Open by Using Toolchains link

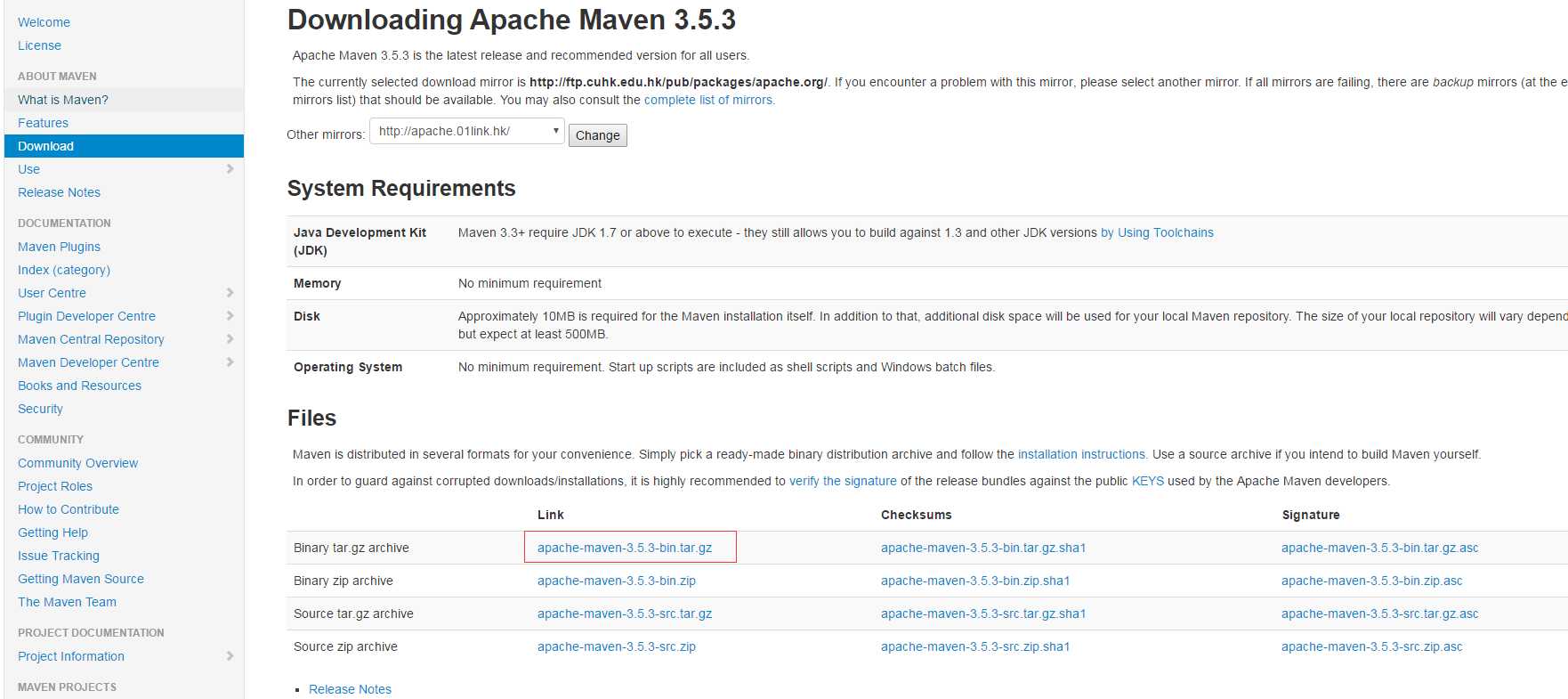1157,232
